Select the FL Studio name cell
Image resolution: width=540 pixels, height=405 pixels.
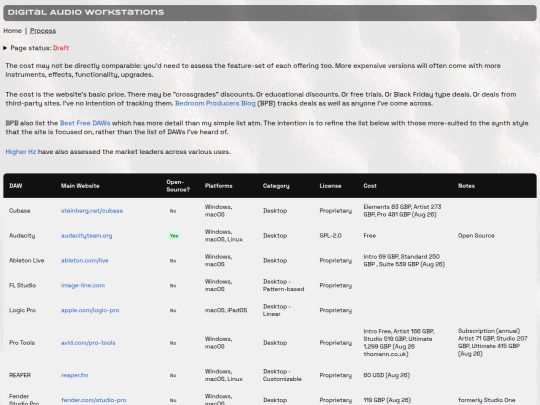22,285
